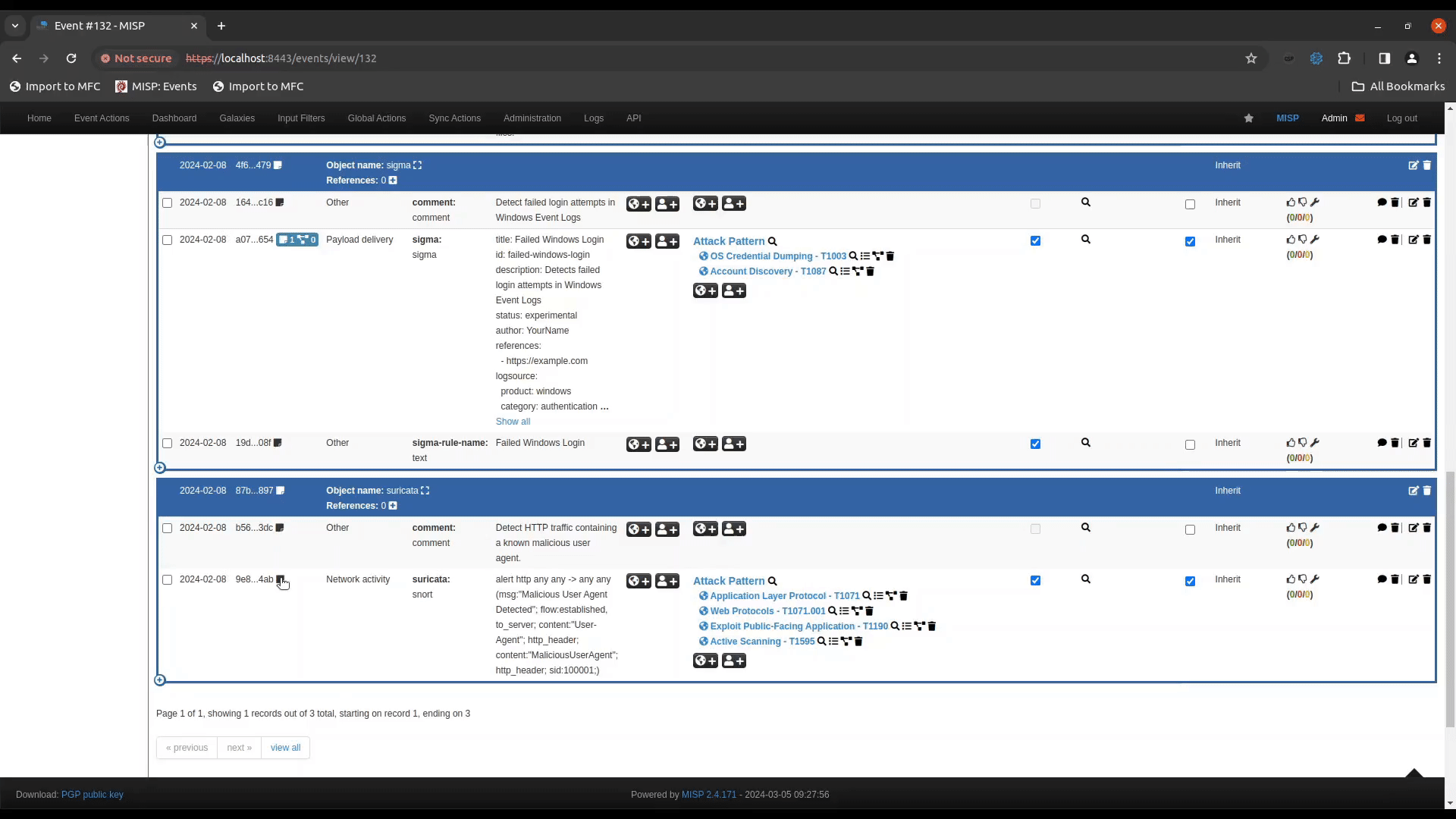Open API menu
The width and height of the screenshot is (1456, 819).
point(634,118)
